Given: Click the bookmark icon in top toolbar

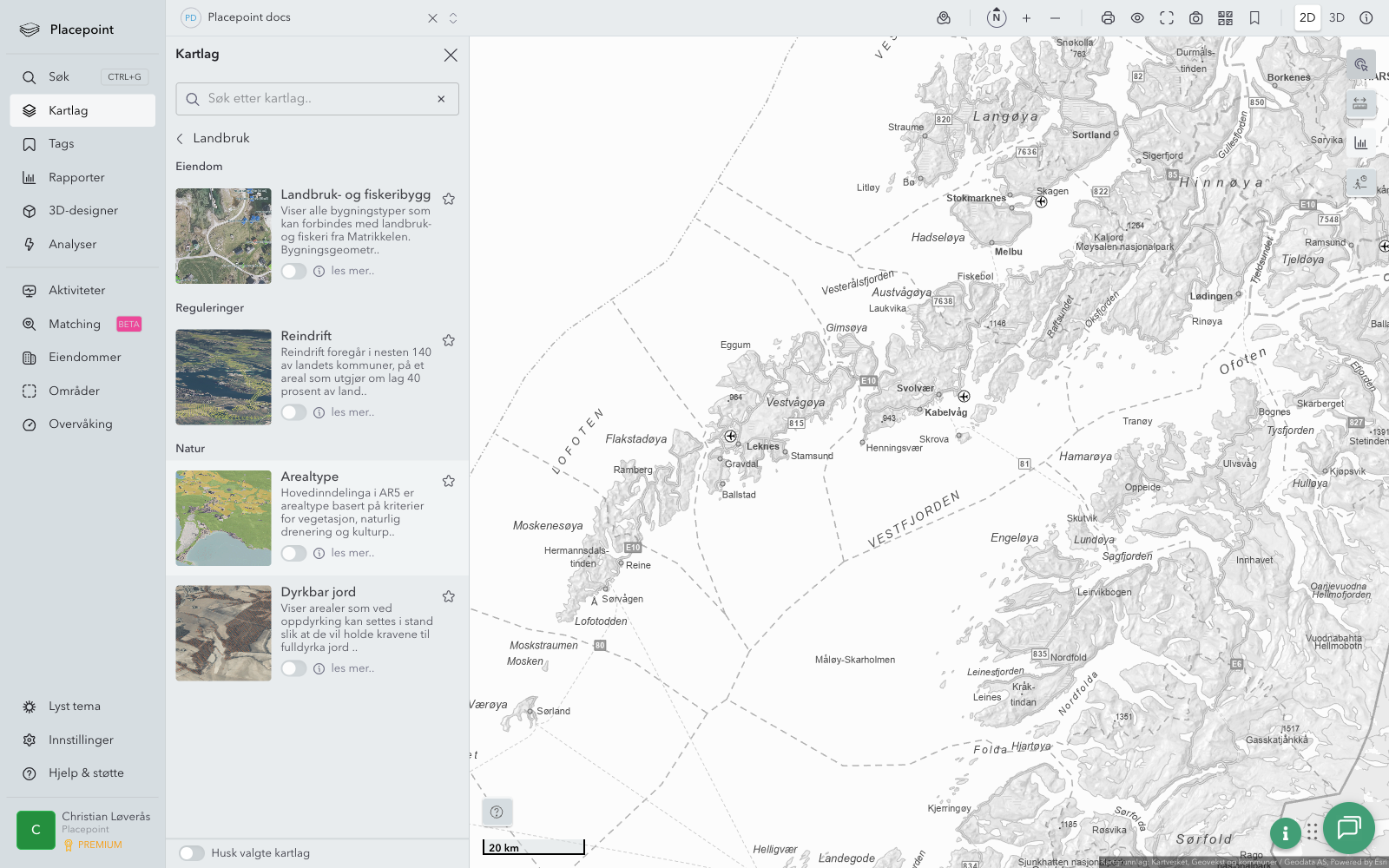Looking at the screenshot, I should [x=1254, y=18].
